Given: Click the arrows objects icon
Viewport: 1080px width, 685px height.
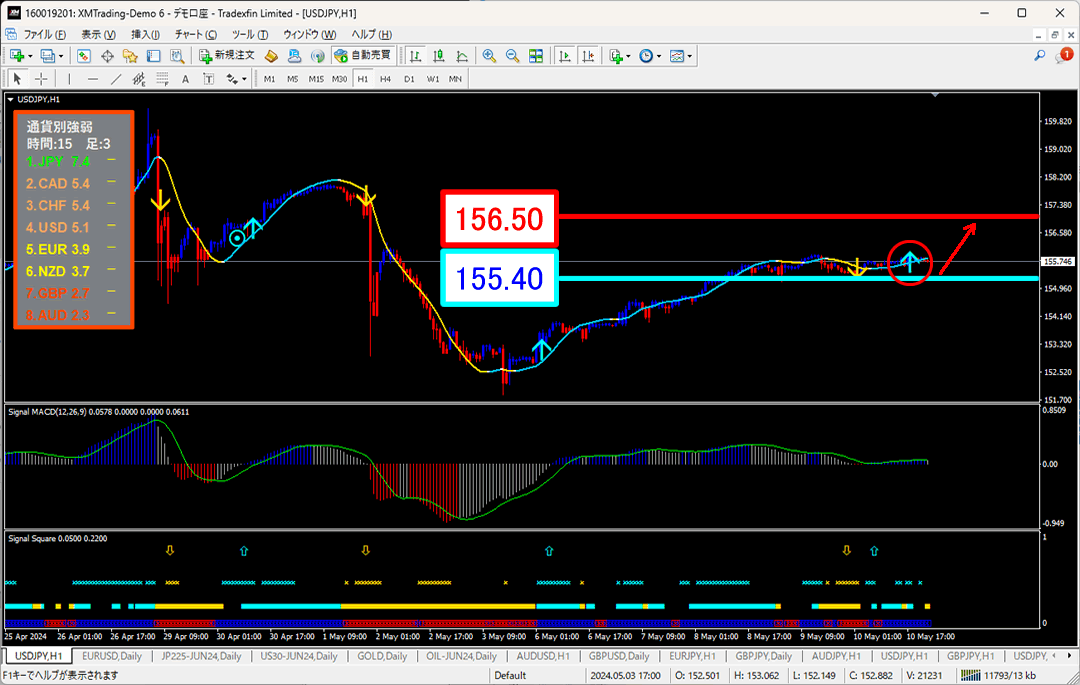Looking at the screenshot, I should coord(233,79).
